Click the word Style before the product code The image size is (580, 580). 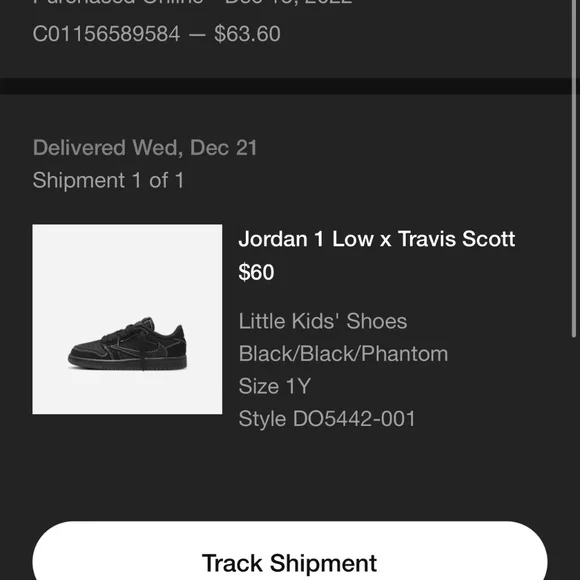[262, 419]
